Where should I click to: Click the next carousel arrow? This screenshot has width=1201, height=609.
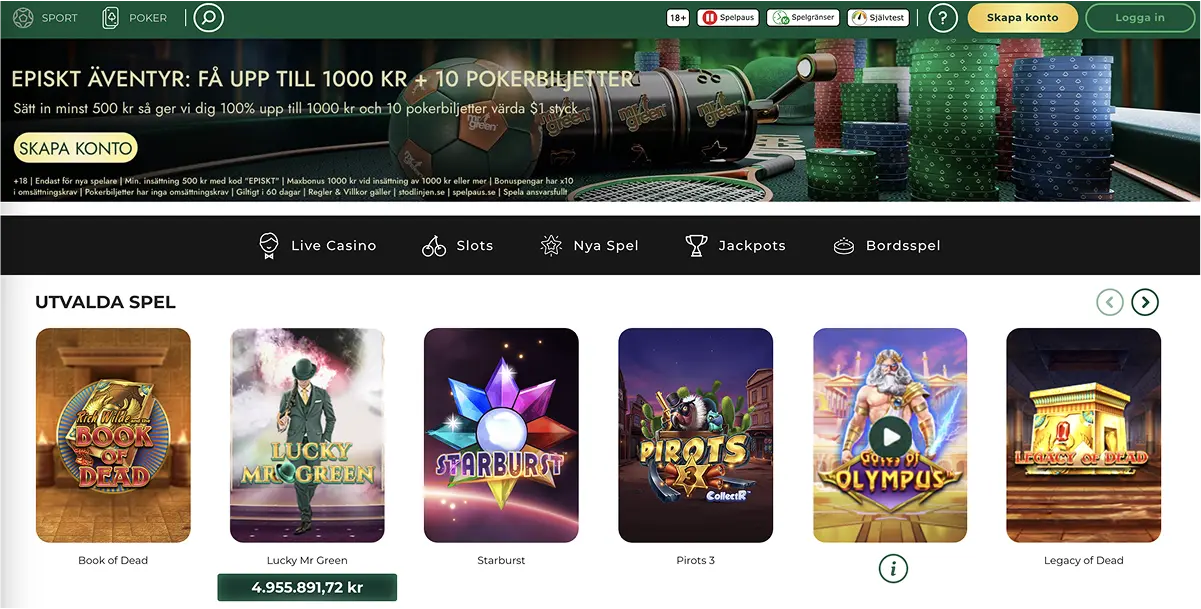[x=1144, y=301]
